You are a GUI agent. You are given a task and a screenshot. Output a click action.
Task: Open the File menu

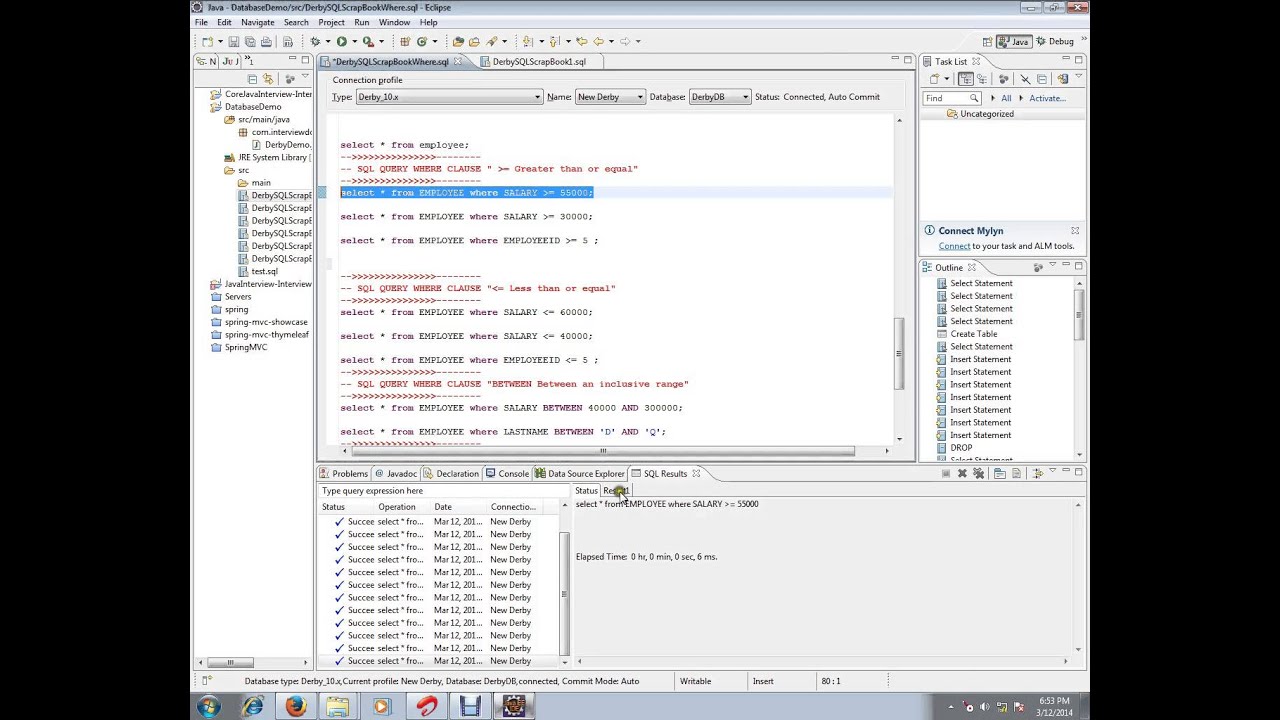(202, 22)
